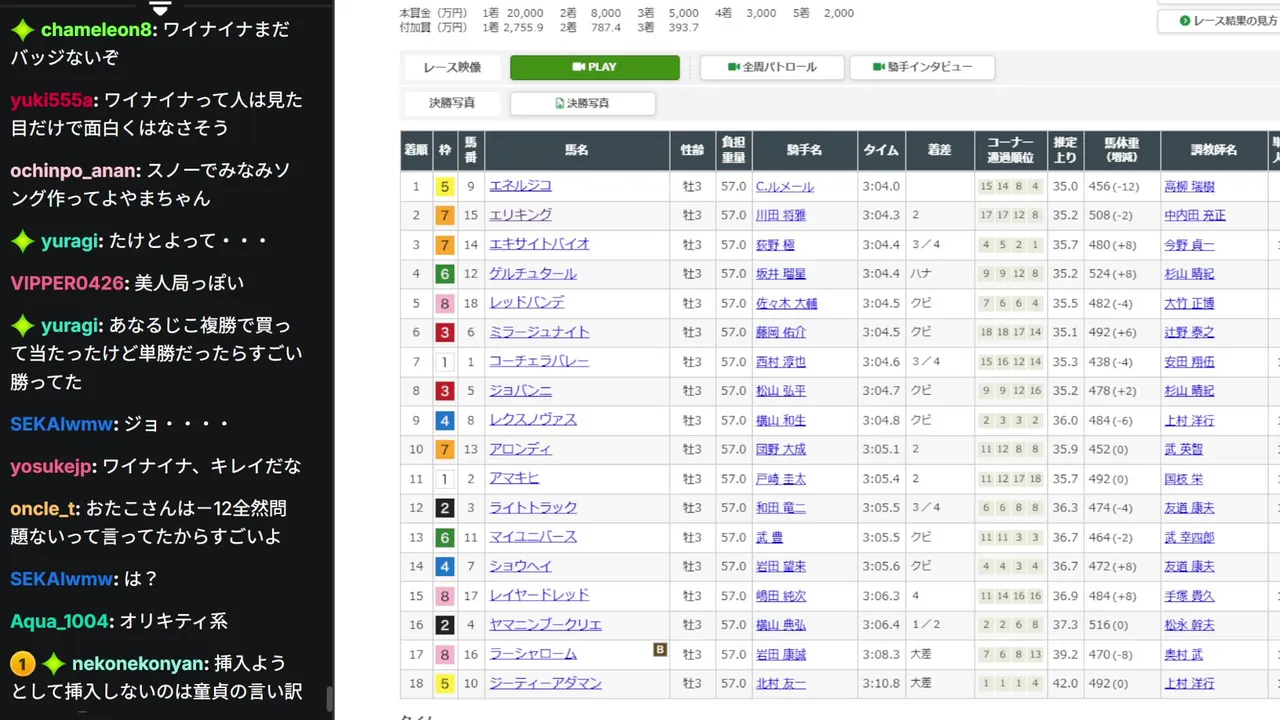Click the blinker B icon beside ラーシャローム

(660, 649)
